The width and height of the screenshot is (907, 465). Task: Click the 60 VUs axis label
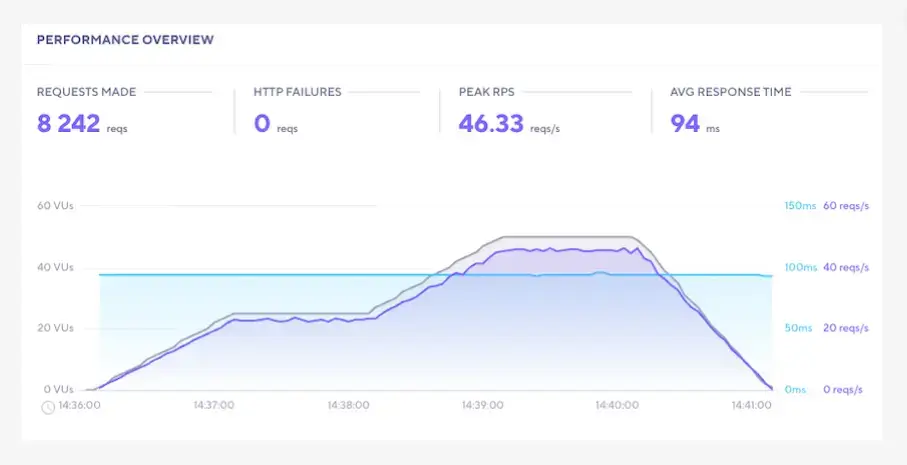pos(56,205)
